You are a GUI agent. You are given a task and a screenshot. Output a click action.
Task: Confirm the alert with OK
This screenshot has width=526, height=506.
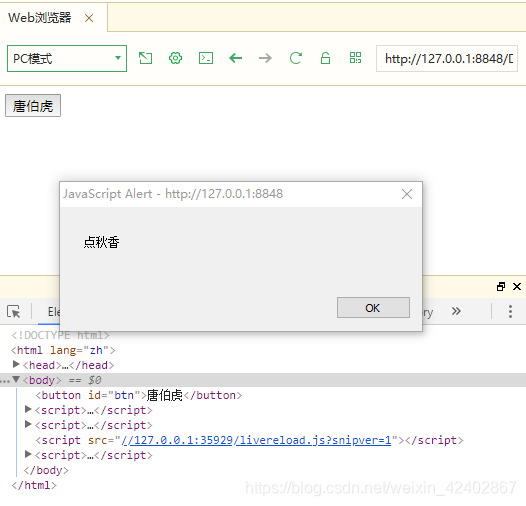tap(373, 307)
